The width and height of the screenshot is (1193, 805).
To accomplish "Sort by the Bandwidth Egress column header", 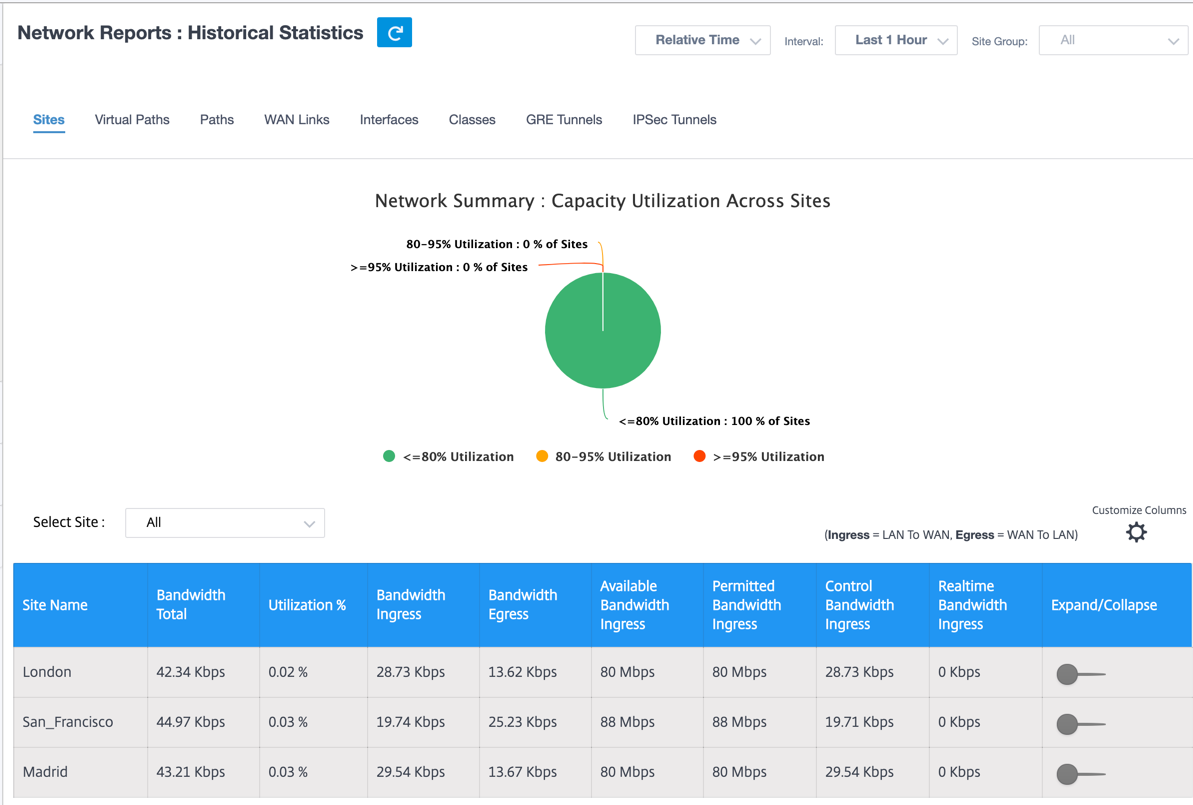I will 535,605.
